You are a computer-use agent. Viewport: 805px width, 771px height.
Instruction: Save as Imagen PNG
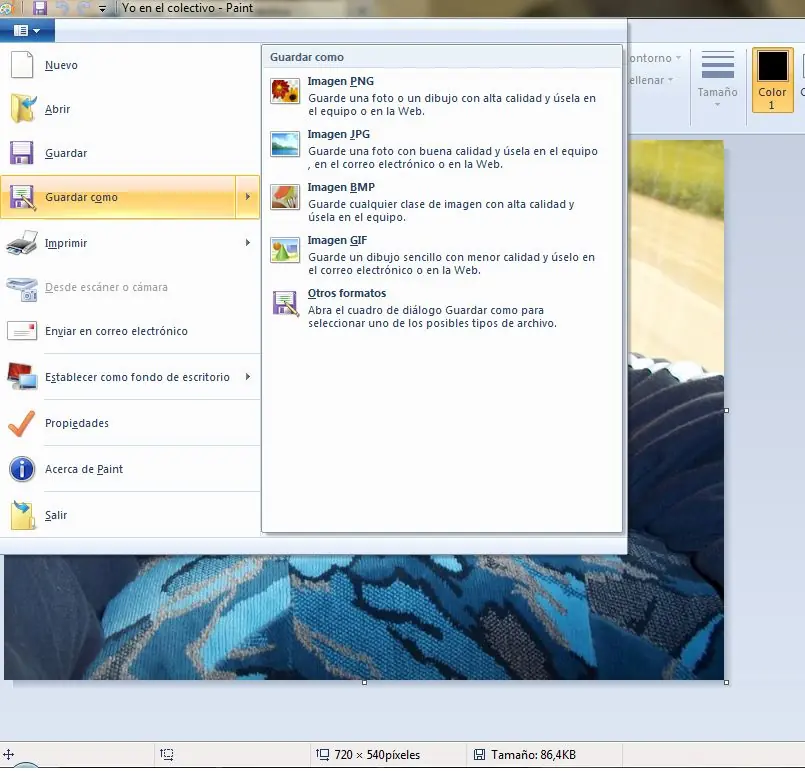442,95
